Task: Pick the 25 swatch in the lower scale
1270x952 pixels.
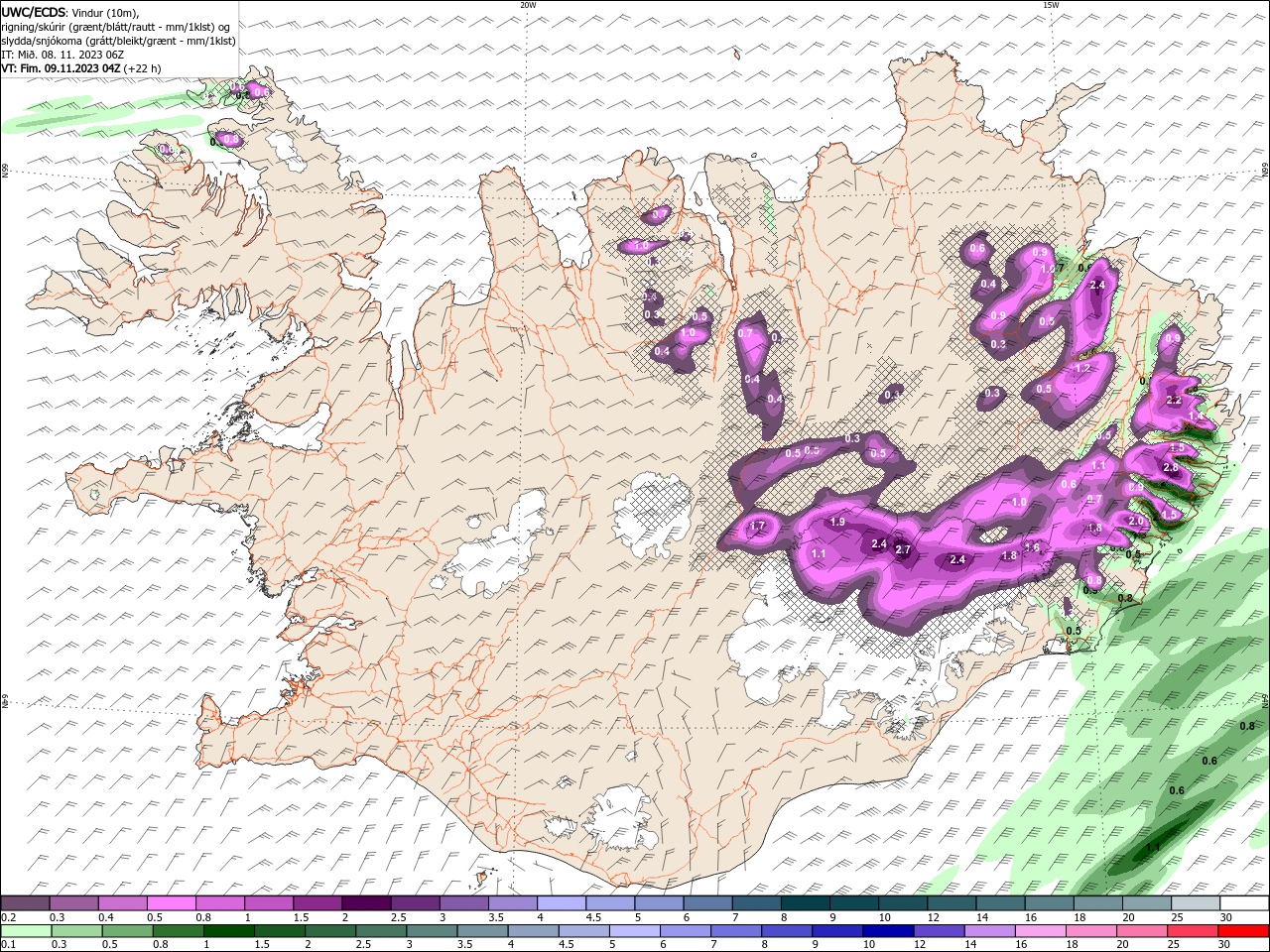Action: click(x=1193, y=931)
